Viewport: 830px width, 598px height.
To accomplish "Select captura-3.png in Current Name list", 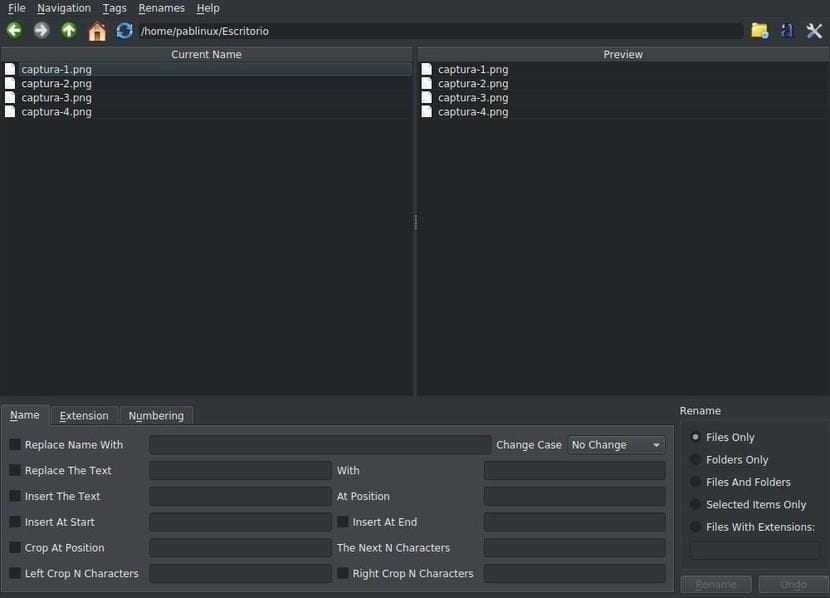I will coord(57,98).
